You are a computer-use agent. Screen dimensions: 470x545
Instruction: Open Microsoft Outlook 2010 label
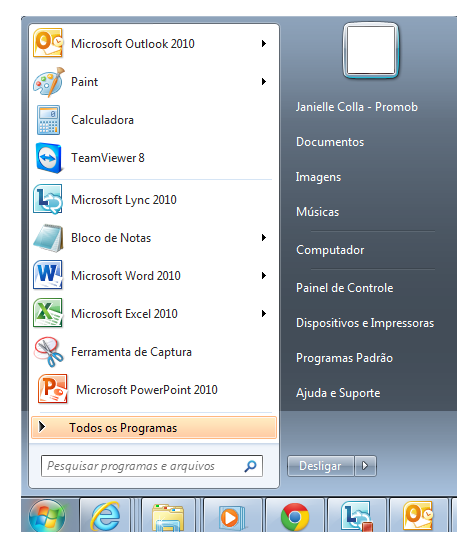tap(132, 44)
